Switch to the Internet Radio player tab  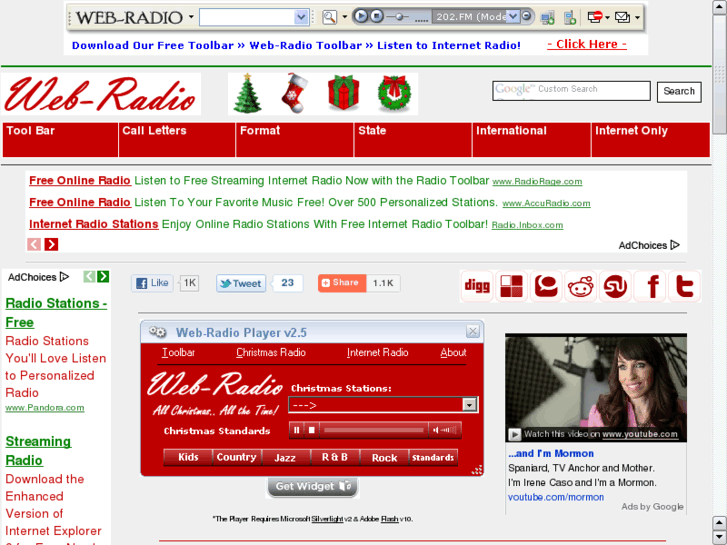pos(377,353)
